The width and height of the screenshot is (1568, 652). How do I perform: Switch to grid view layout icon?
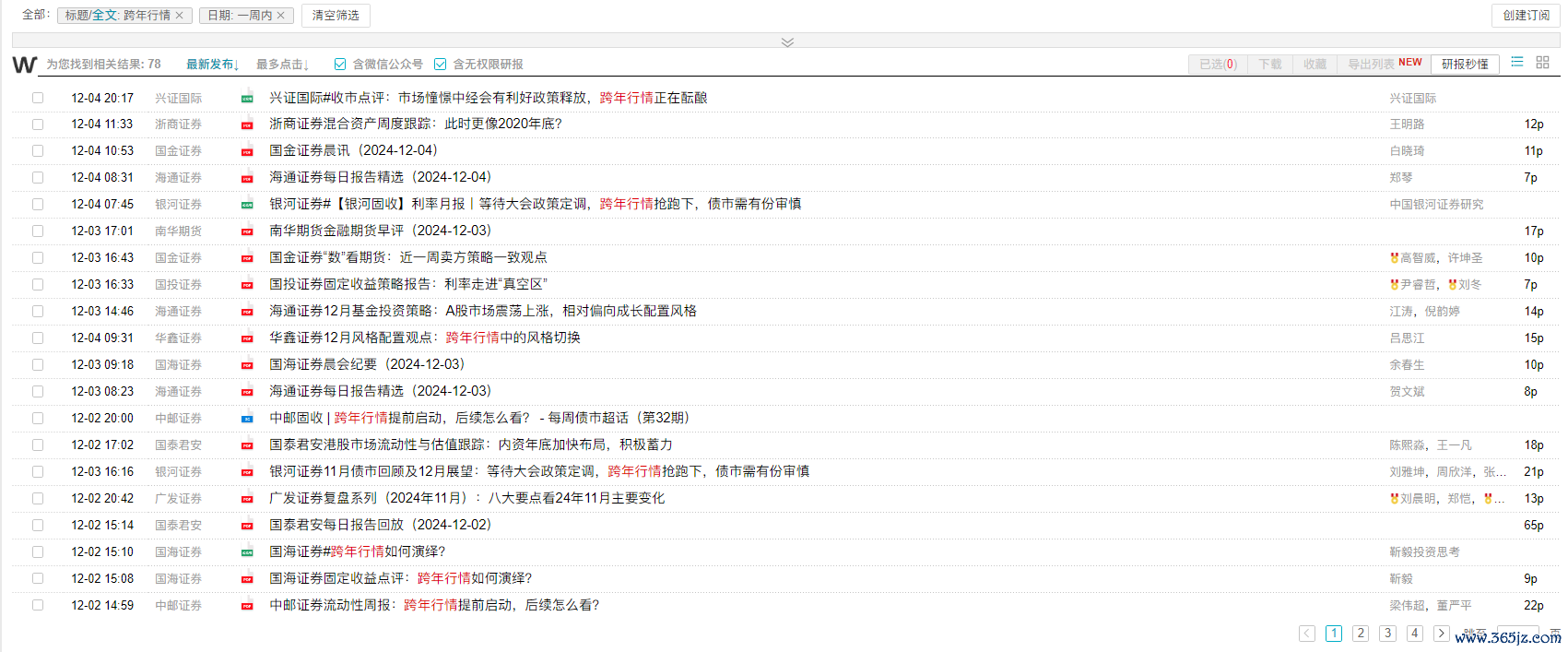click(x=1542, y=63)
